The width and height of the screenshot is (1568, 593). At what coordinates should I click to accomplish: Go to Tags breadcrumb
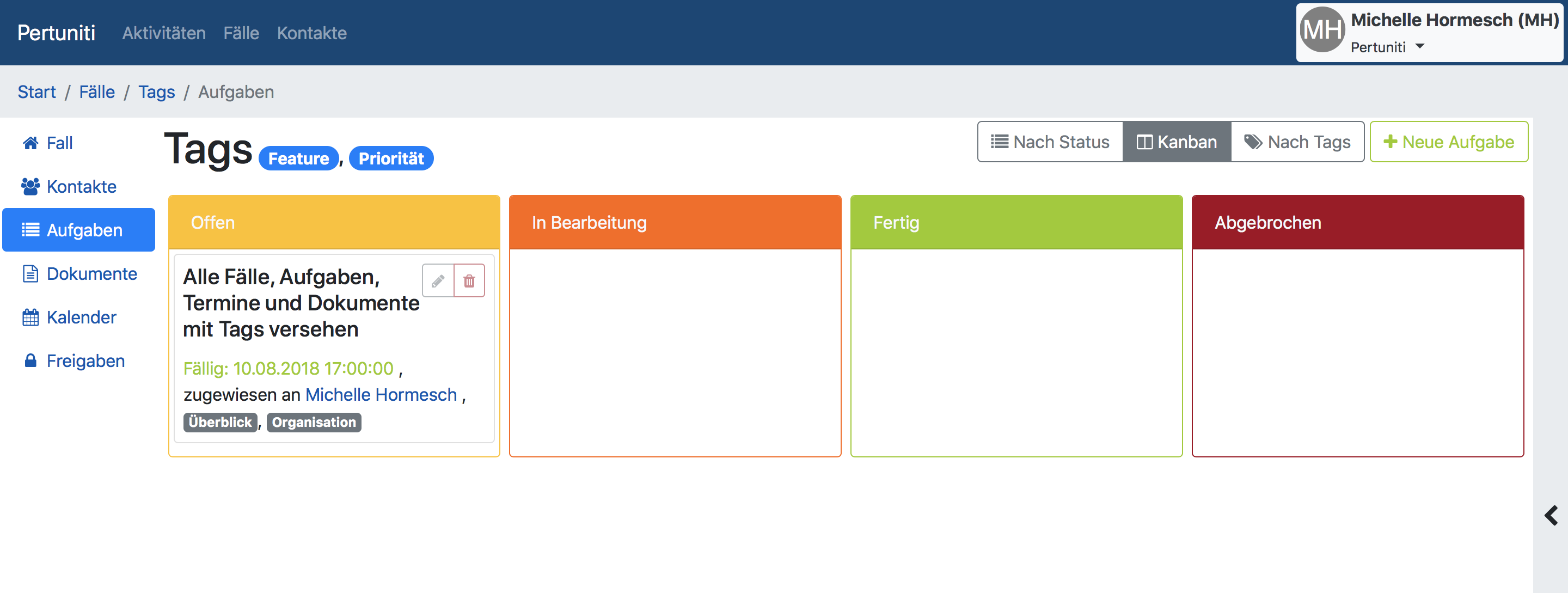pyautogui.click(x=156, y=92)
